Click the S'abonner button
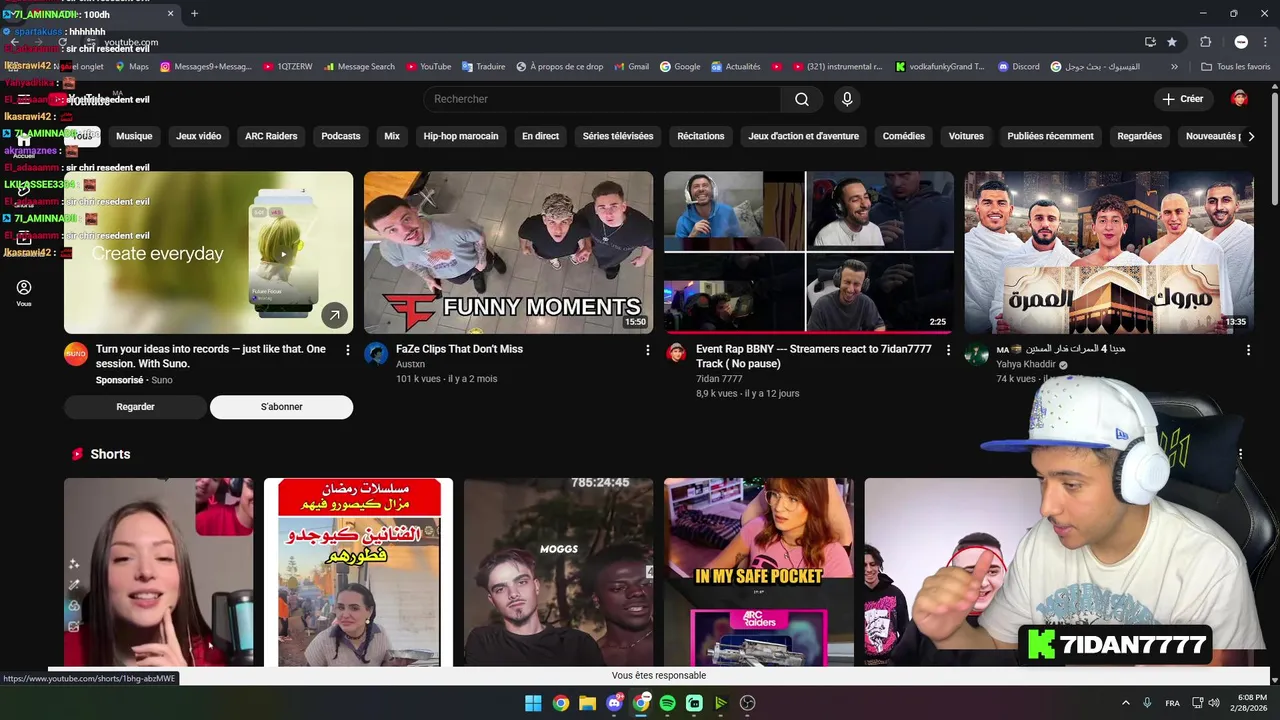Screen dimensions: 1280x720 (x=281, y=407)
